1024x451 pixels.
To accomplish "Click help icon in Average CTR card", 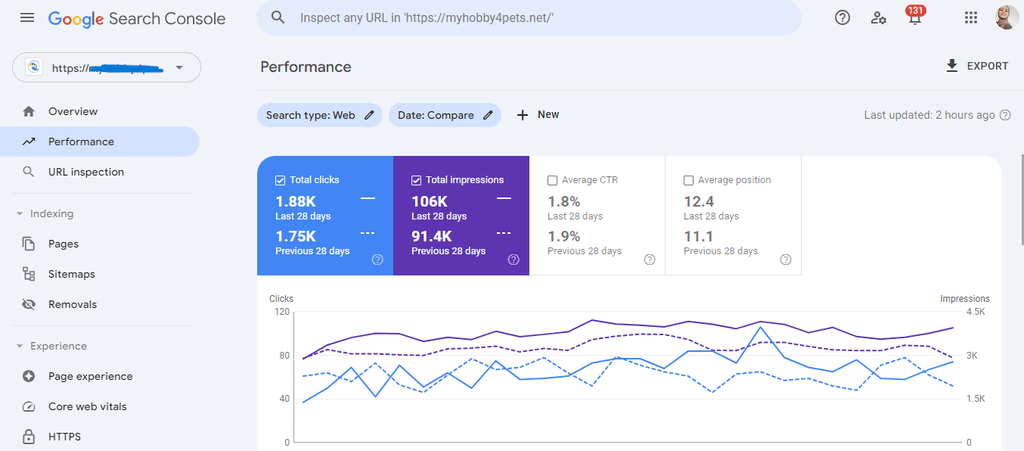I will (x=649, y=260).
